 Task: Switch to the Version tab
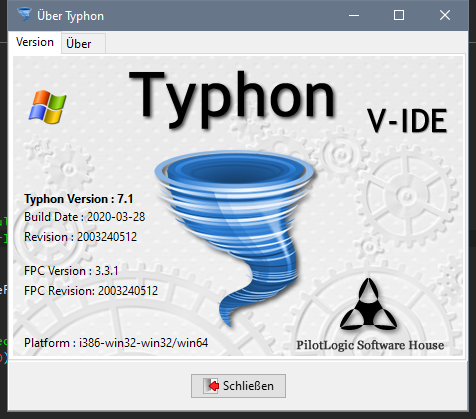35,42
